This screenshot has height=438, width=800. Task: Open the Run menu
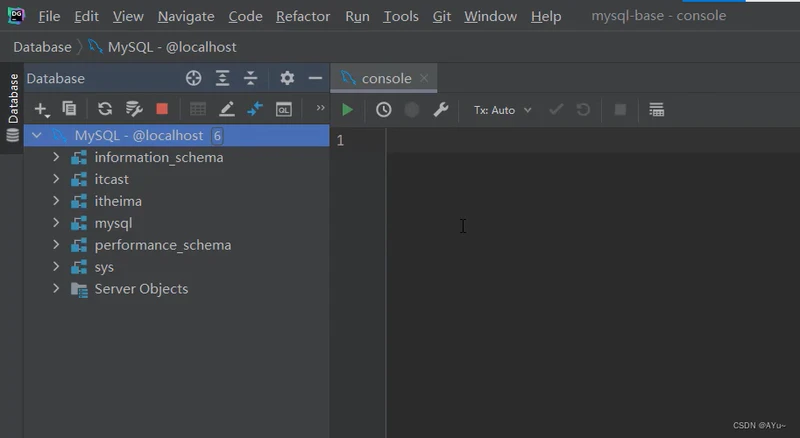(x=357, y=16)
